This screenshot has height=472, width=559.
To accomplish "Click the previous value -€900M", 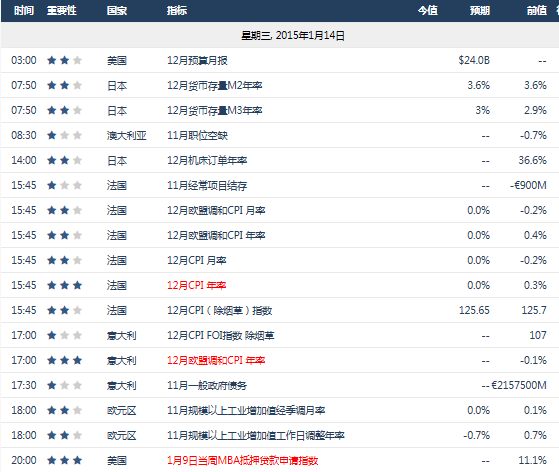I will point(528,185).
